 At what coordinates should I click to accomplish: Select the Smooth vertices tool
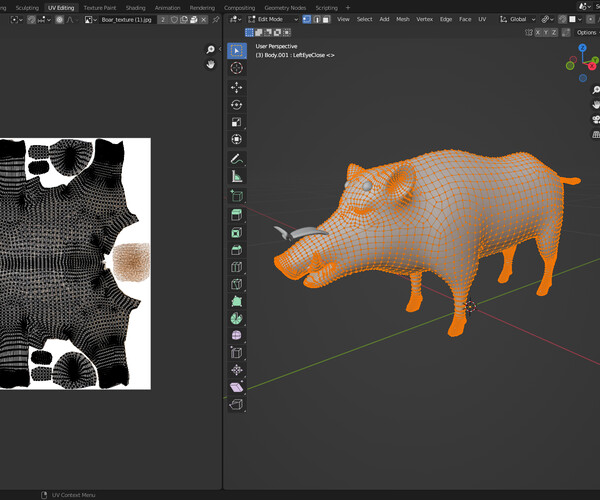236,336
